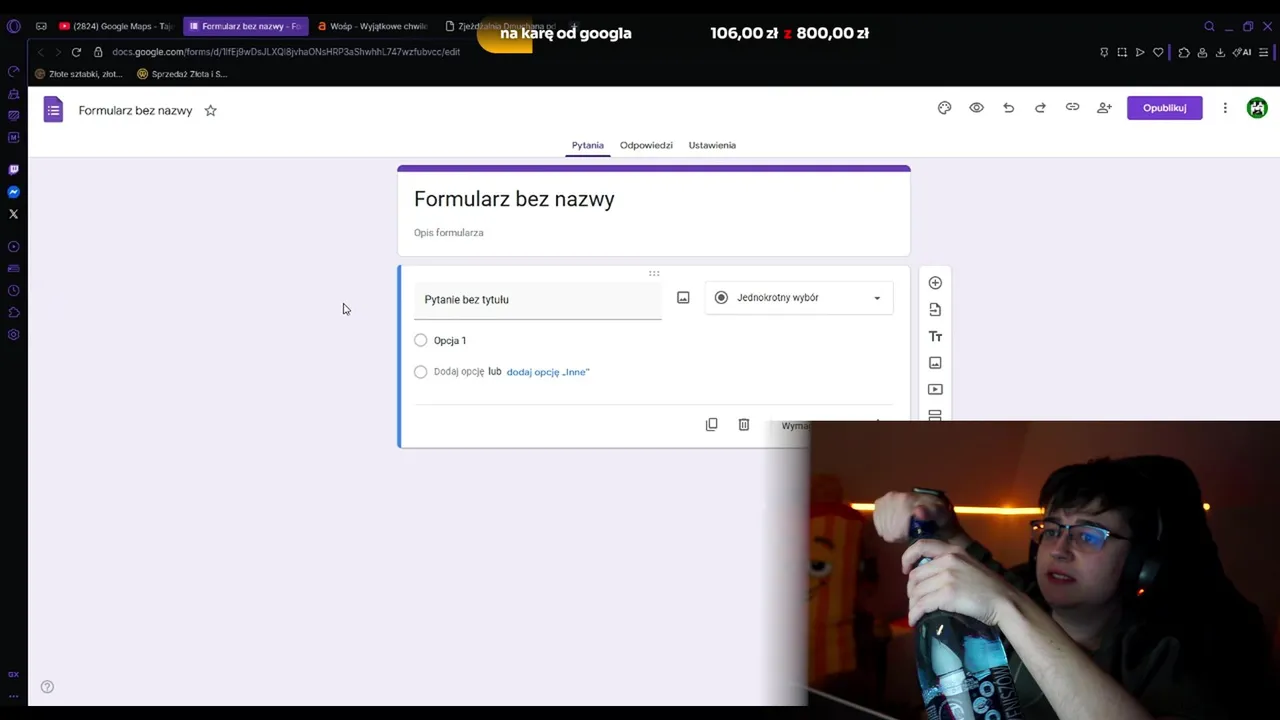1280x720 pixels.
Task: Edit the Opcja 1 option text
Action: point(450,341)
